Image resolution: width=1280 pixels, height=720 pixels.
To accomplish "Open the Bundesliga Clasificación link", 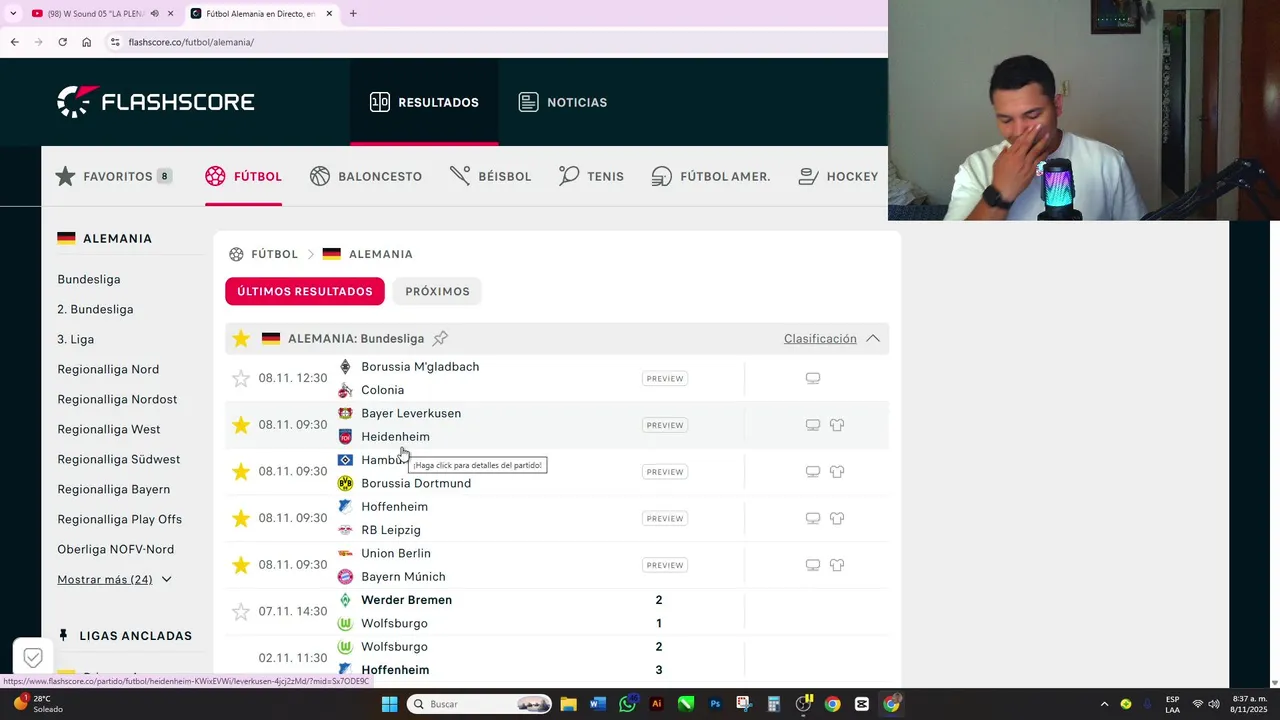I will 820,338.
